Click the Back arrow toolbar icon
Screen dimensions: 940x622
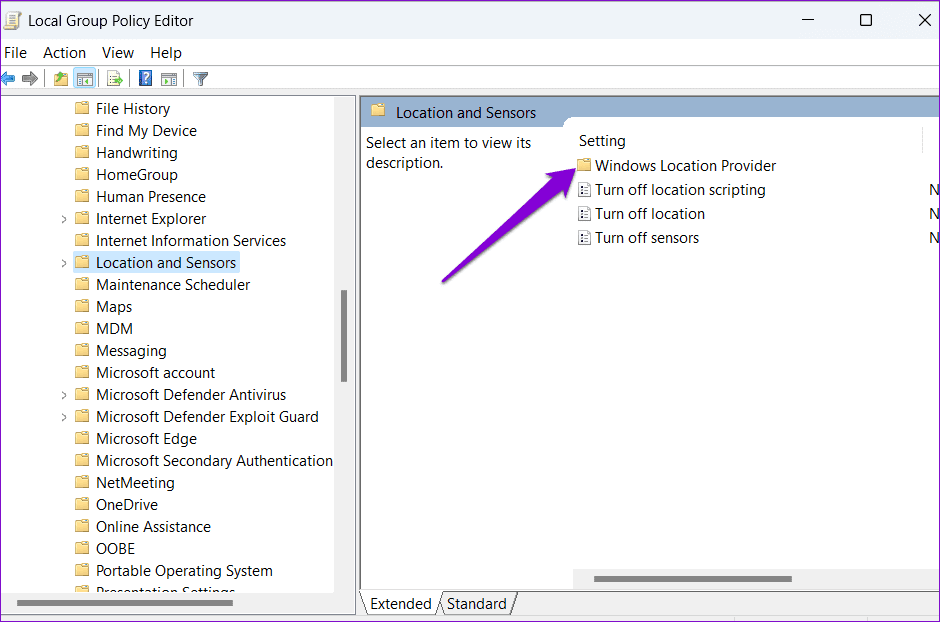click(8, 78)
